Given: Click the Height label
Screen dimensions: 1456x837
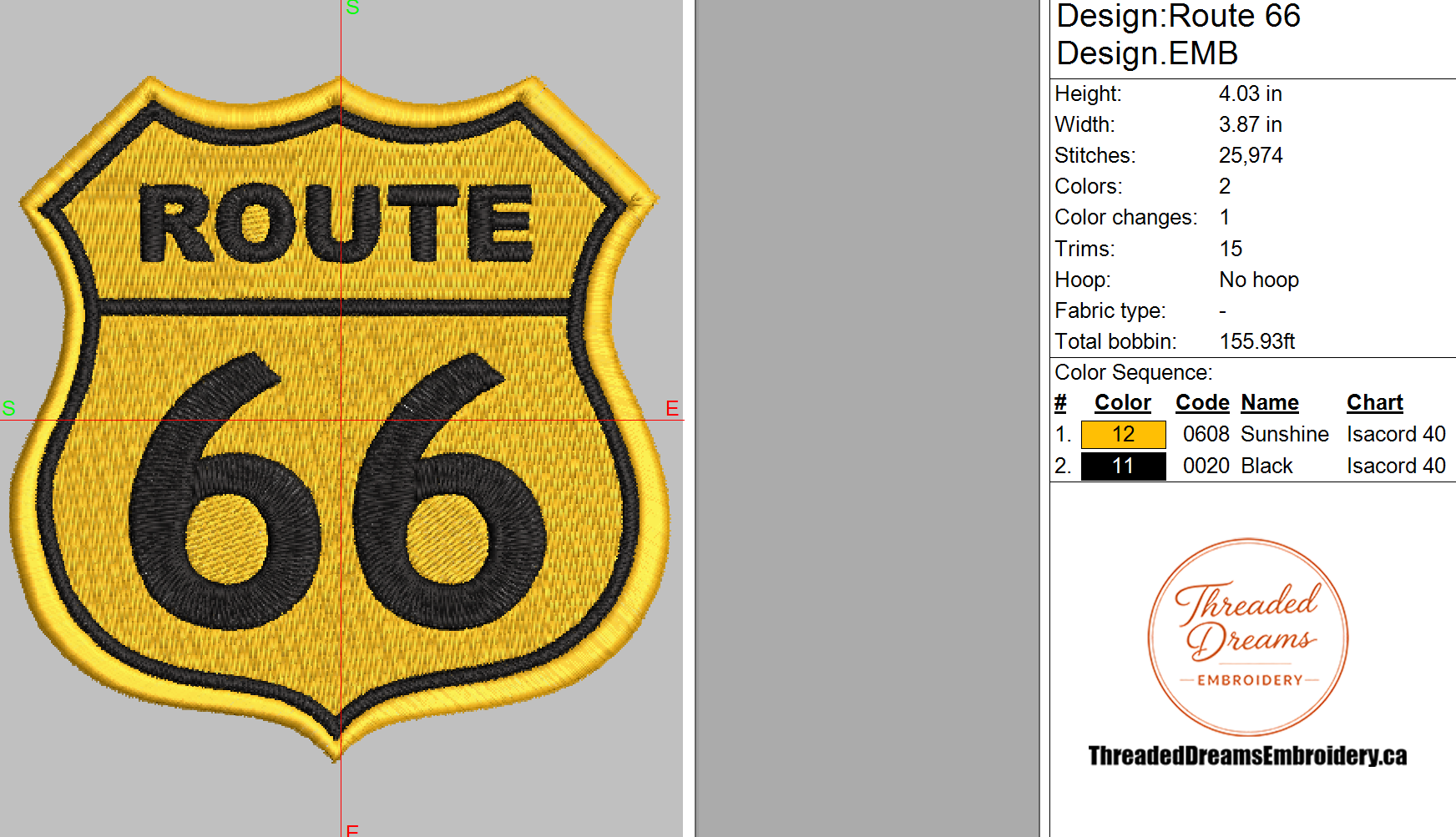Looking at the screenshot, I should (x=1088, y=93).
